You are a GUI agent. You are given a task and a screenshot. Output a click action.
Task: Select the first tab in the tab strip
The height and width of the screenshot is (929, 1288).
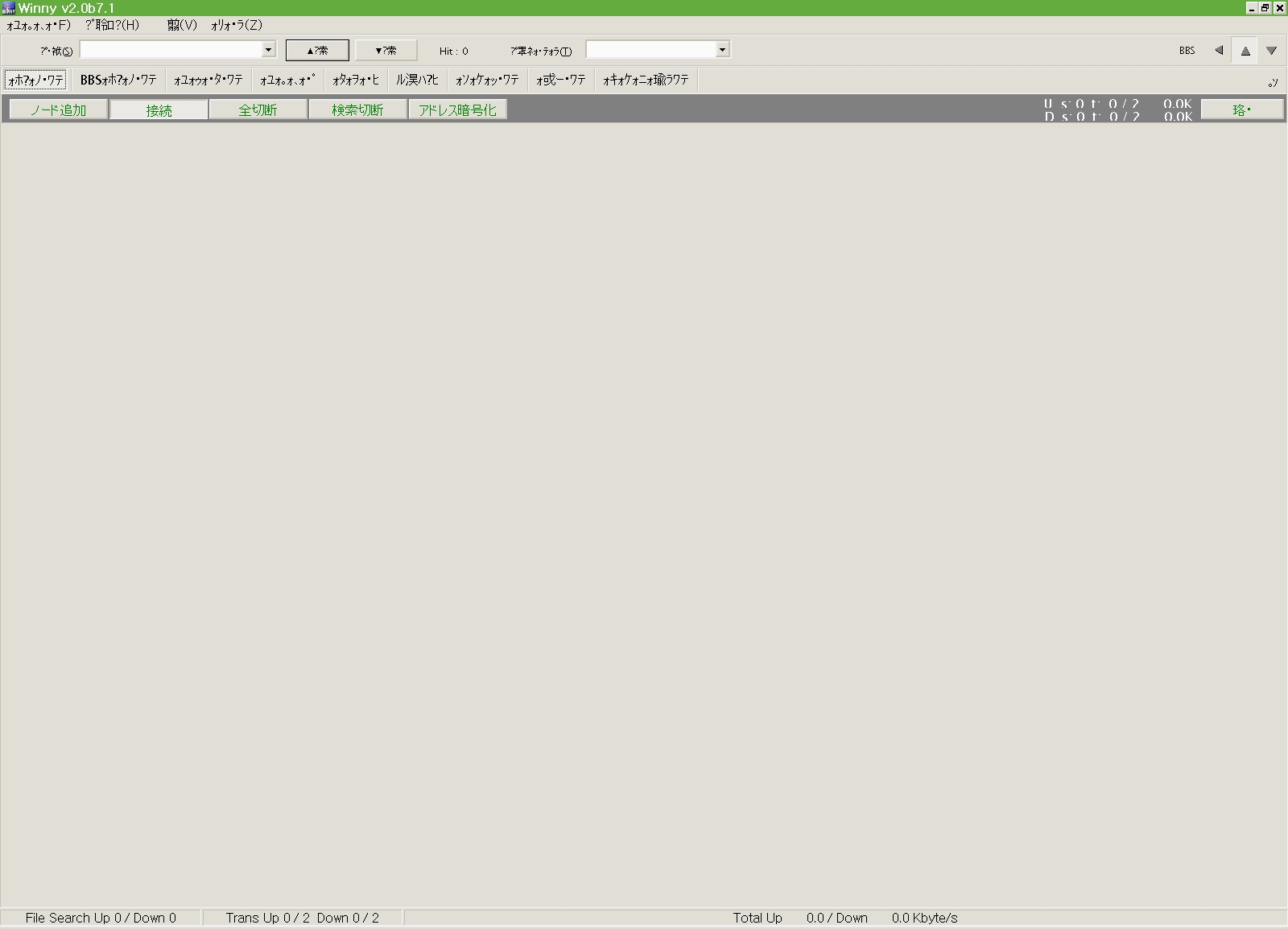pyautogui.click(x=35, y=80)
